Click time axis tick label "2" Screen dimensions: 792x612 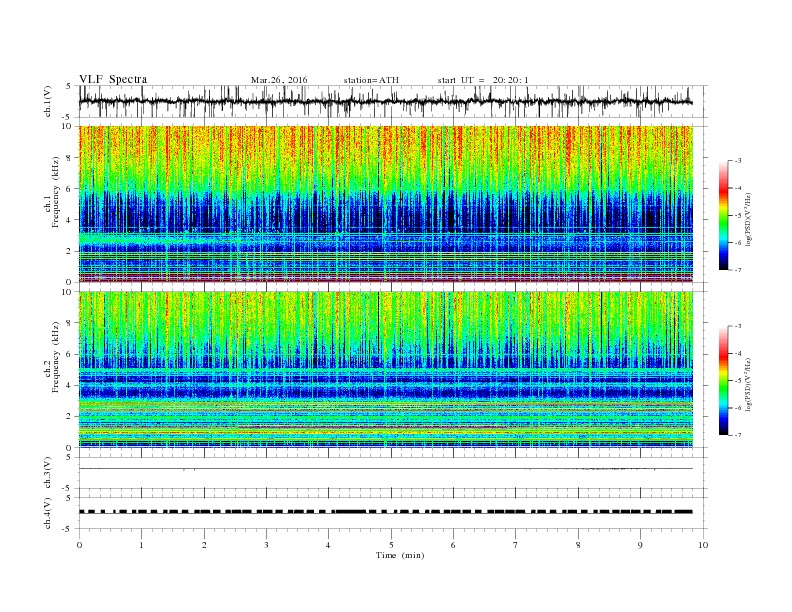[x=204, y=545]
